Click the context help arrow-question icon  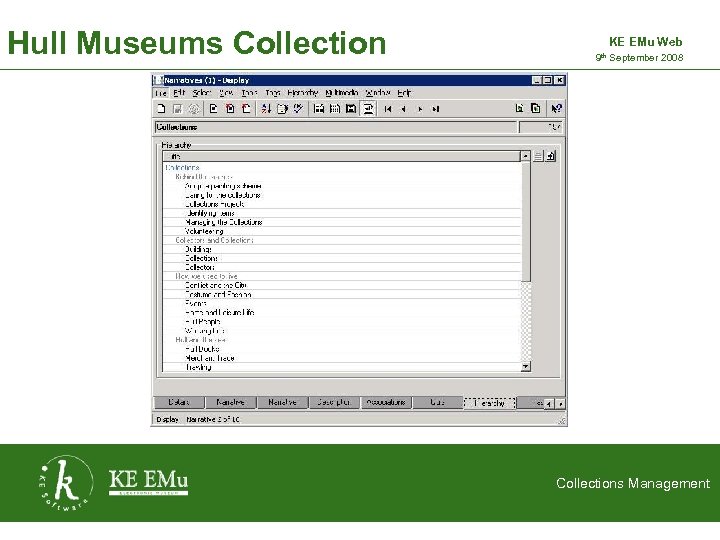click(x=556, y=108)
